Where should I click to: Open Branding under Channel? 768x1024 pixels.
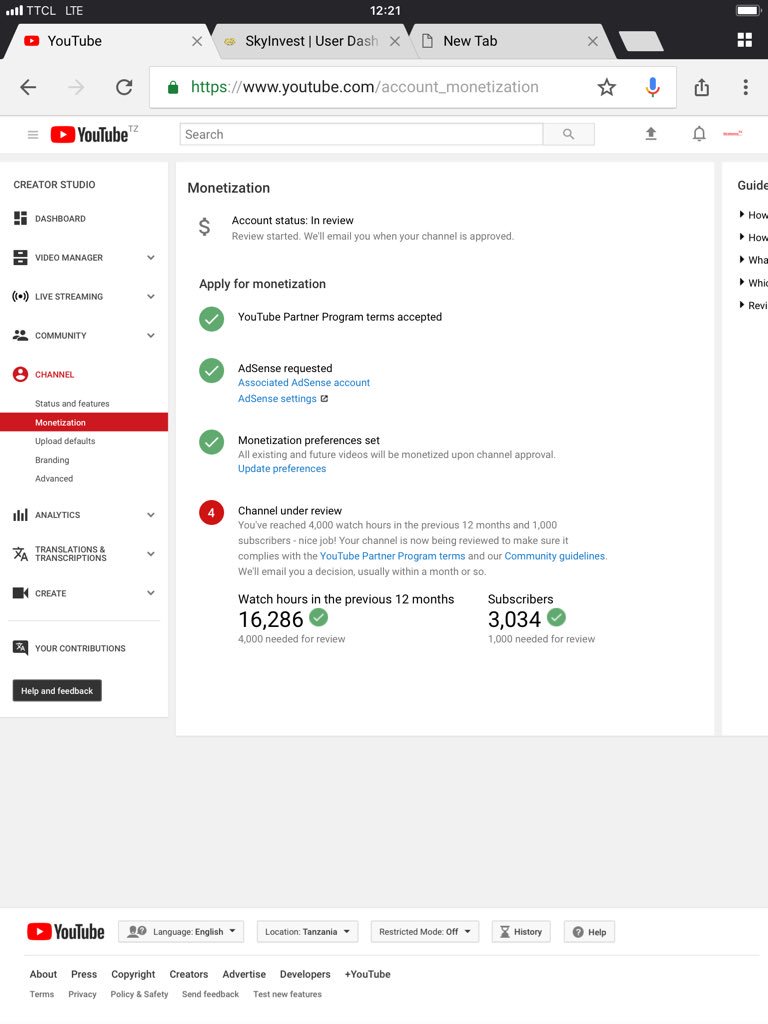[x=52, y=460]
